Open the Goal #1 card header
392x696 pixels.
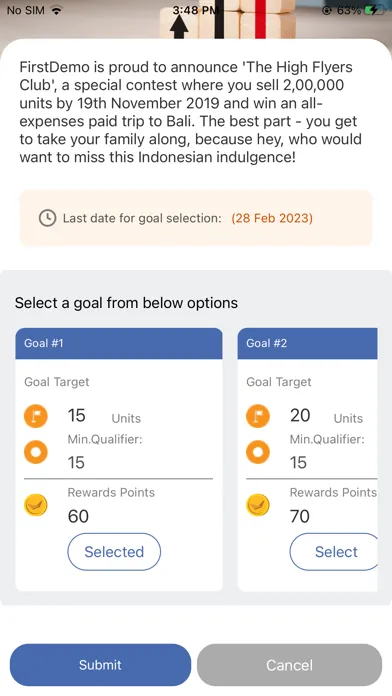[119, 344]
